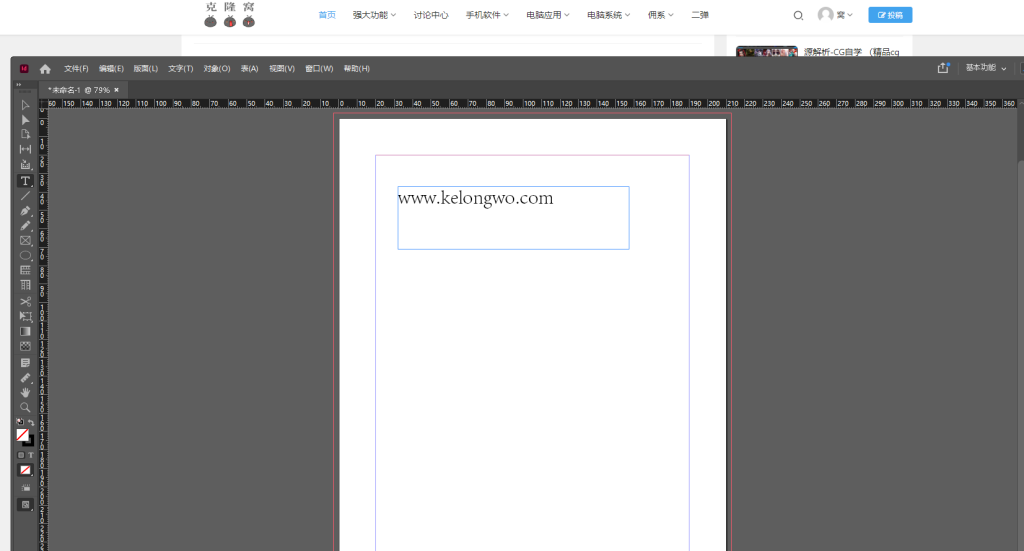1024x551 pixels.
Task: Open the 基本功能 workspace dropdown
Action: (986, 68)
